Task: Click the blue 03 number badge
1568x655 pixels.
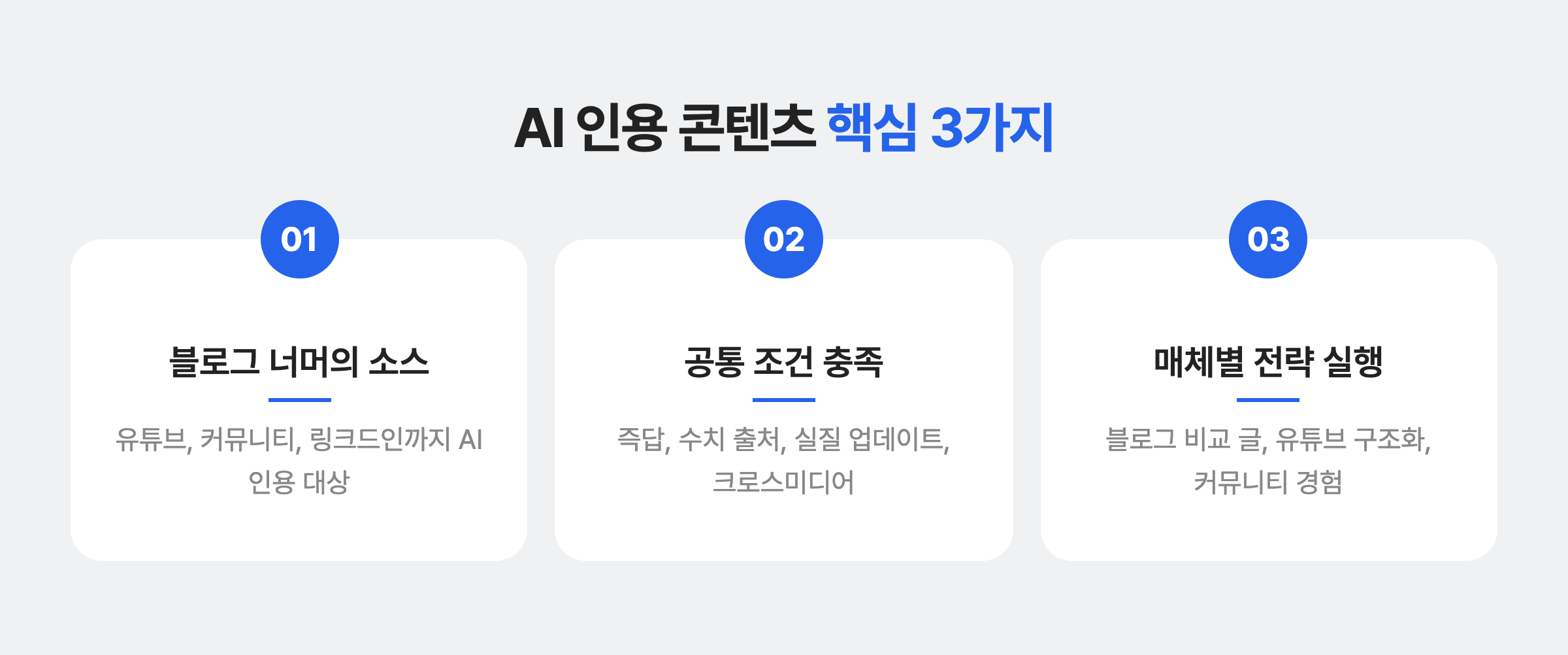Action: point(1268,239)
